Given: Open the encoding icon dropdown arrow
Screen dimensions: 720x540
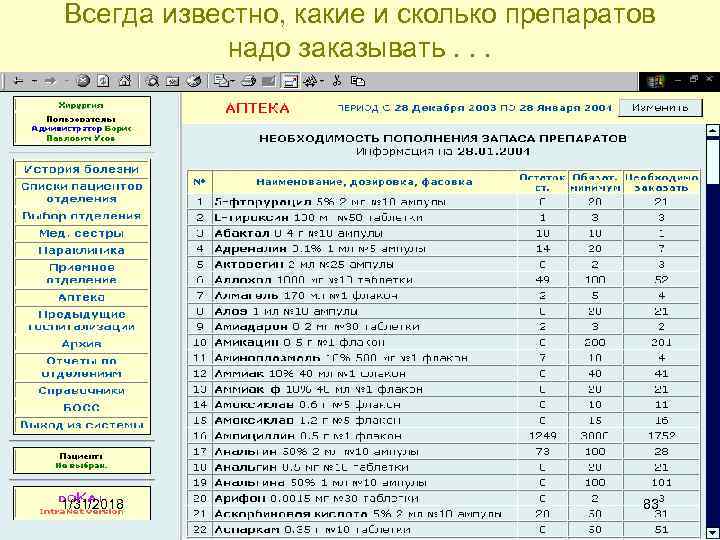Looking at the screenshot, I should click(x=322, y=82).
